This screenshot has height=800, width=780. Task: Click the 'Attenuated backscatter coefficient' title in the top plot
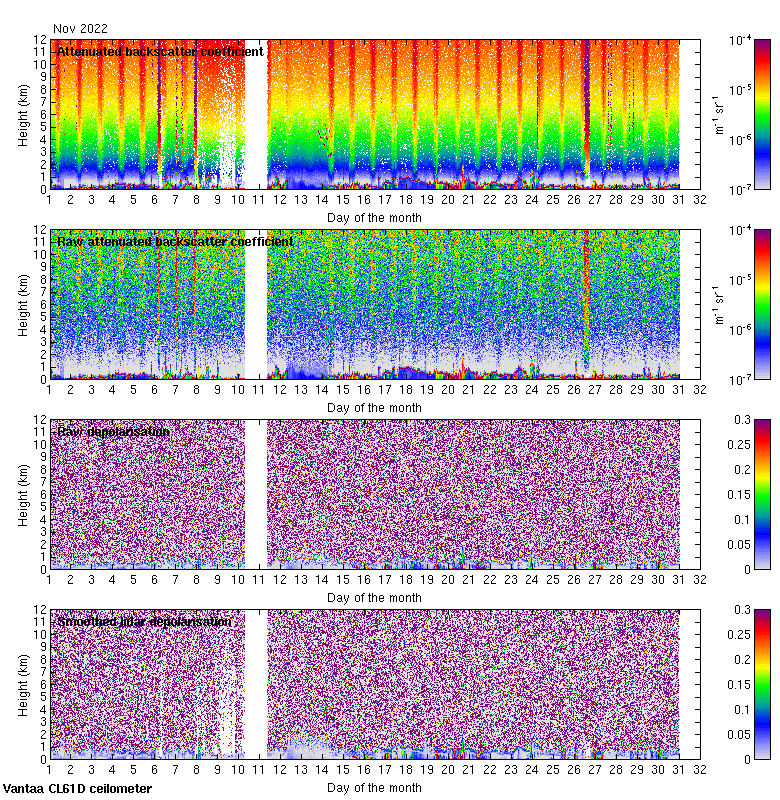(x=160, y=51)
